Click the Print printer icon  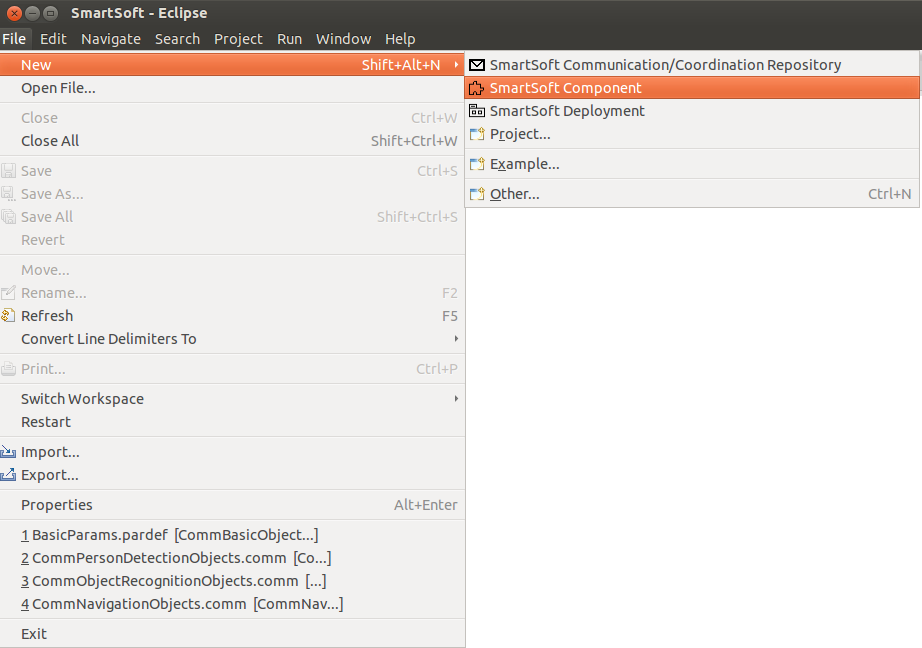click(8, 369)
